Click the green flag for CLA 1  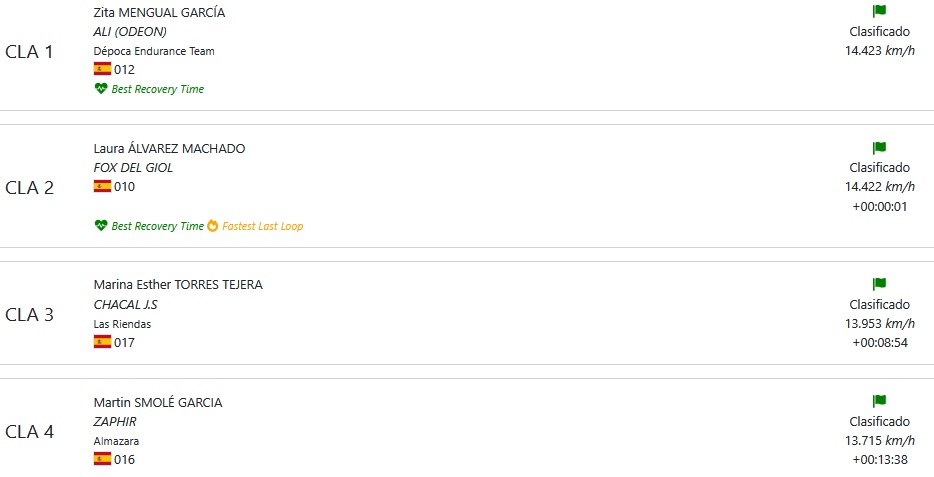pyautogui.click(x=879, y=11)
